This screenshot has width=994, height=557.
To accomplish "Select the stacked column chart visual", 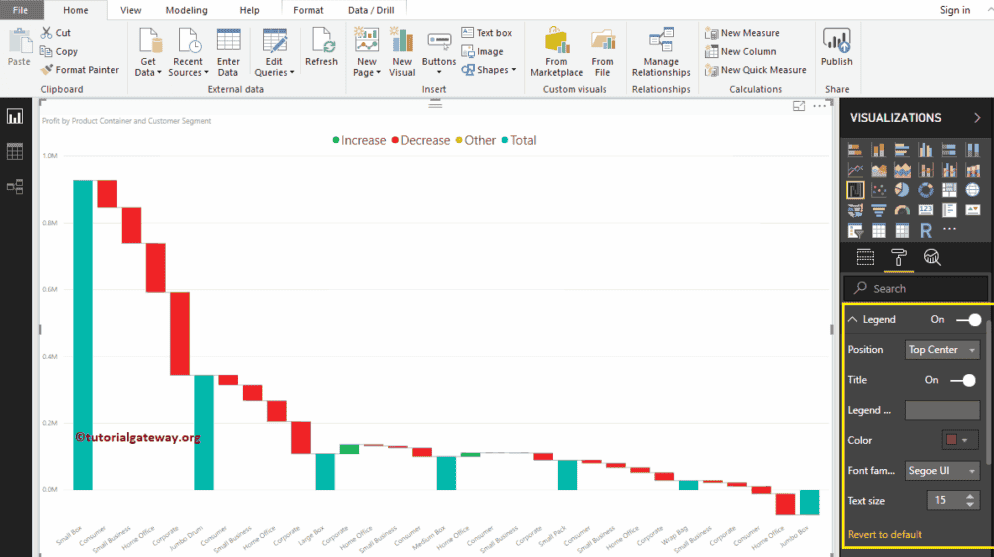I will pos(878,150).
